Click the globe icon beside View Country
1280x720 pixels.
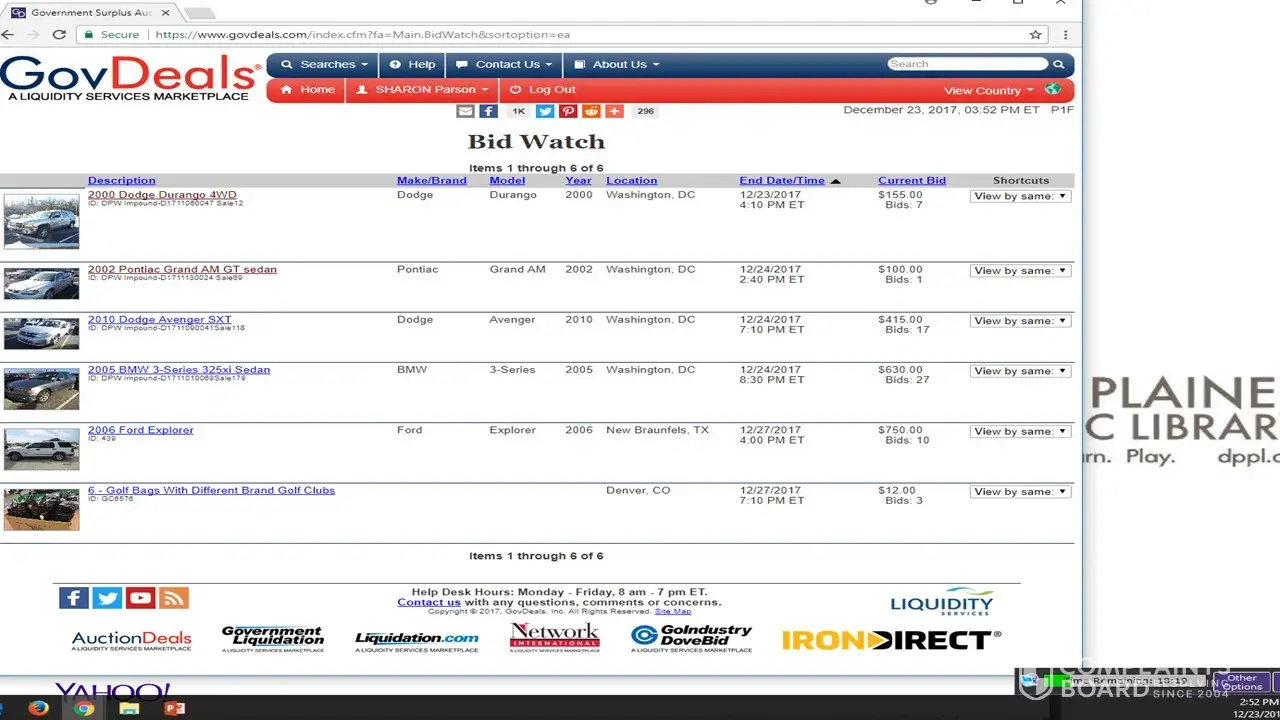pos(1052,89)
